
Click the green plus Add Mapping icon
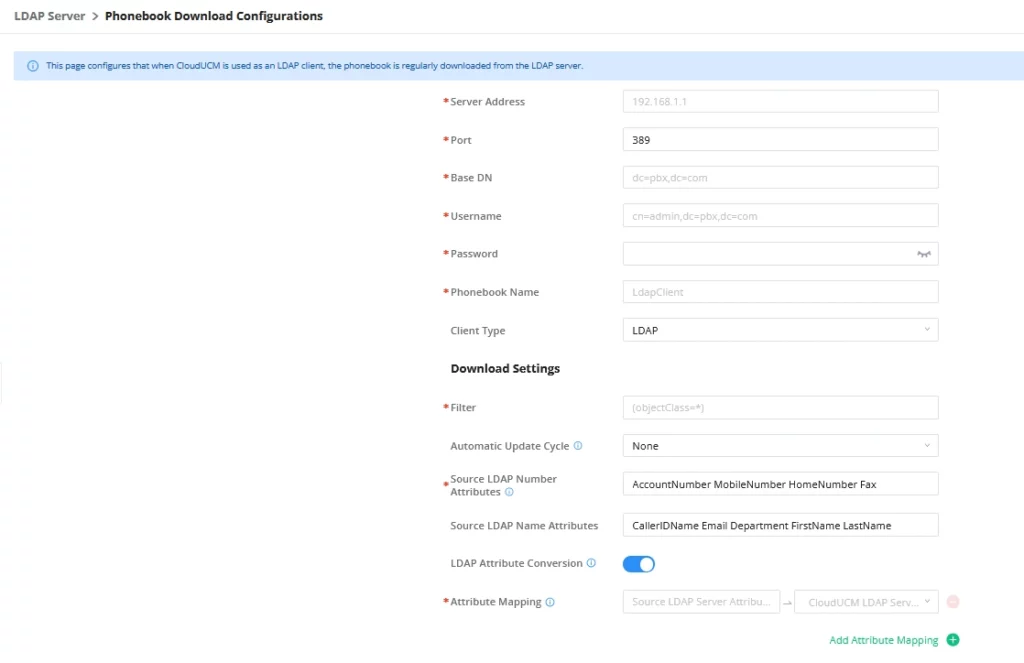tap(953, 639)
